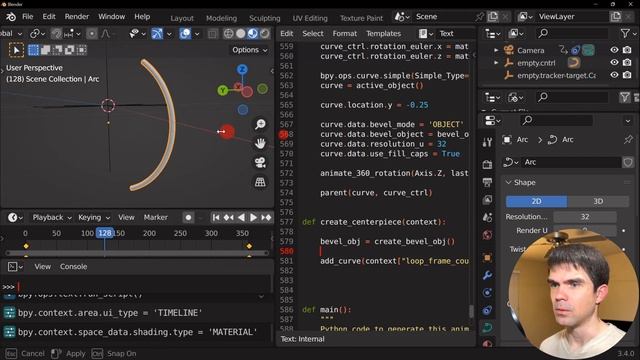The image size is (640, 360).
Task: Open text editor Format menu
Action: pos(344,33)
